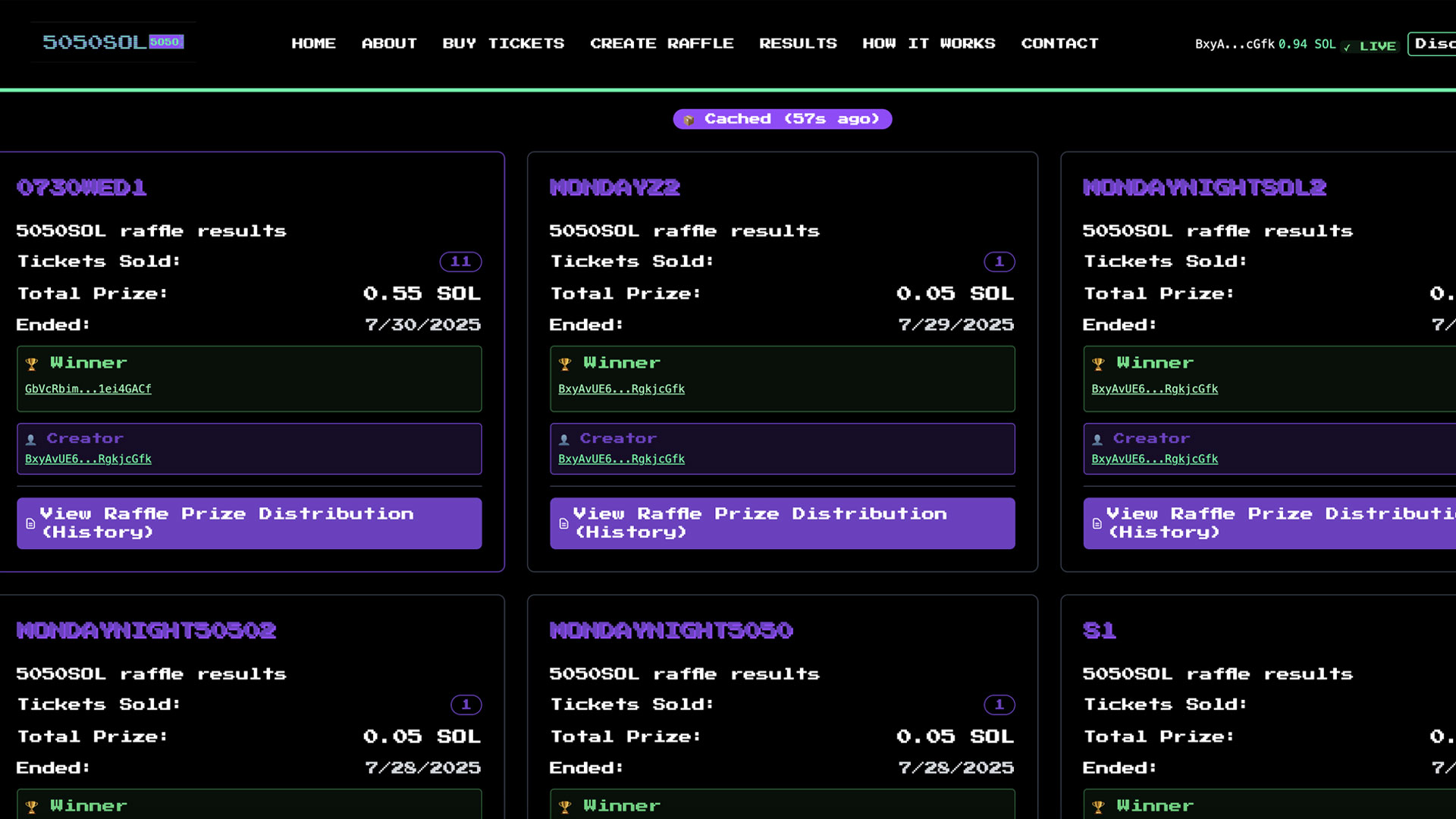Screen dimensions: 1456x819
Task: Click the MONDAYZ2 raffle title
Action: tap(615, 187)
